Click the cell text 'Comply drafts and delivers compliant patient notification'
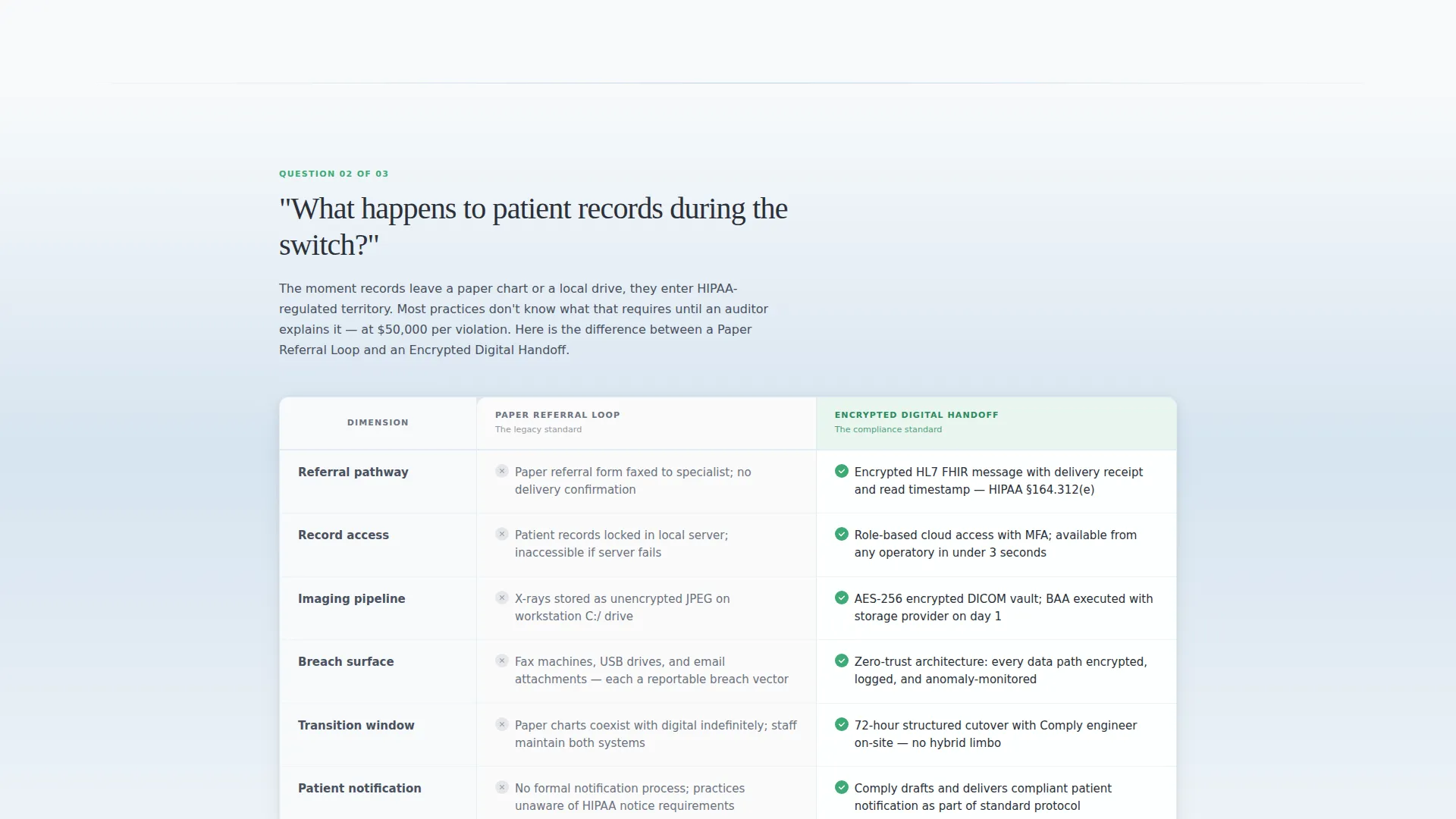The image size is (1456, 819). click(x=983, y=797)
